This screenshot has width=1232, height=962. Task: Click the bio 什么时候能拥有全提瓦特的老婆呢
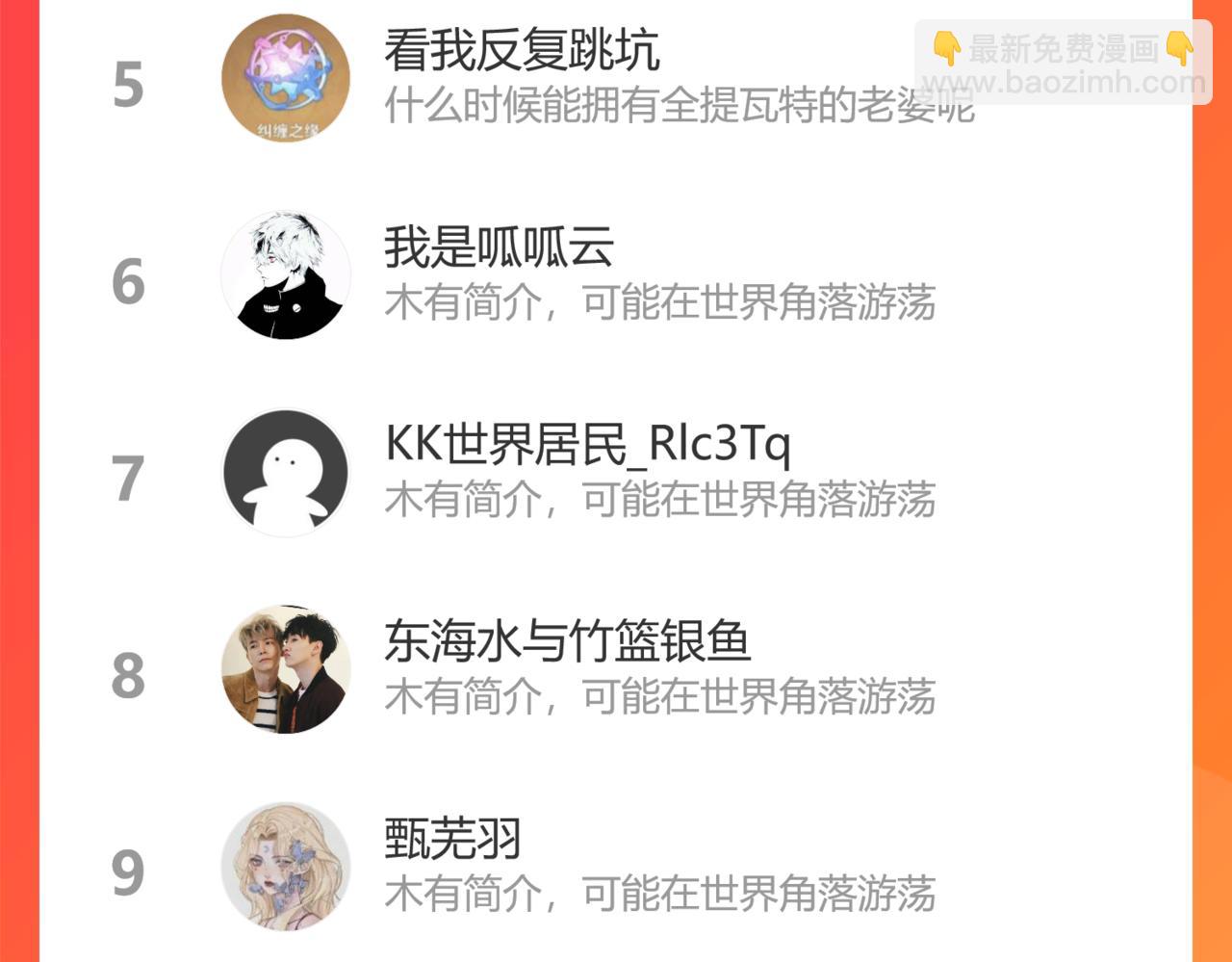click(x=680, y=105)
